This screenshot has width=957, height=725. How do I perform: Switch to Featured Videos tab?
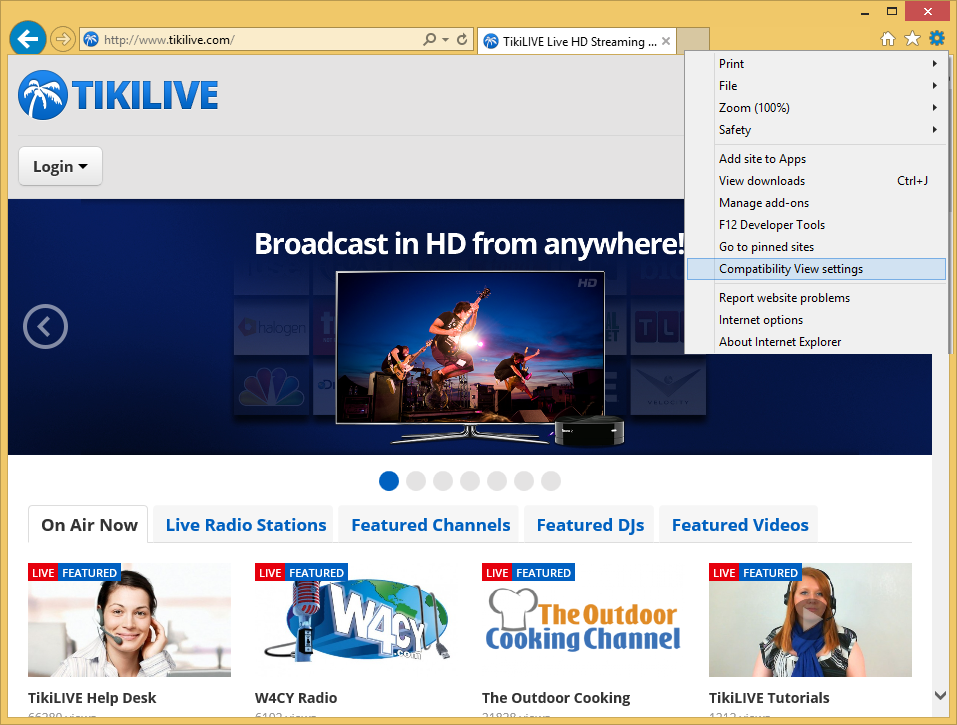[x=740, y=525]
